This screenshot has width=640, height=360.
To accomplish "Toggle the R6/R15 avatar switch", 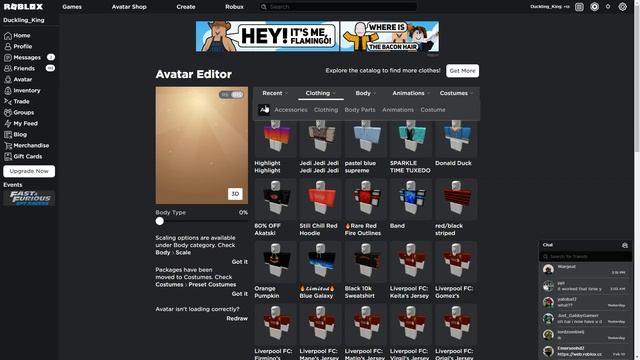I will 231,95.
